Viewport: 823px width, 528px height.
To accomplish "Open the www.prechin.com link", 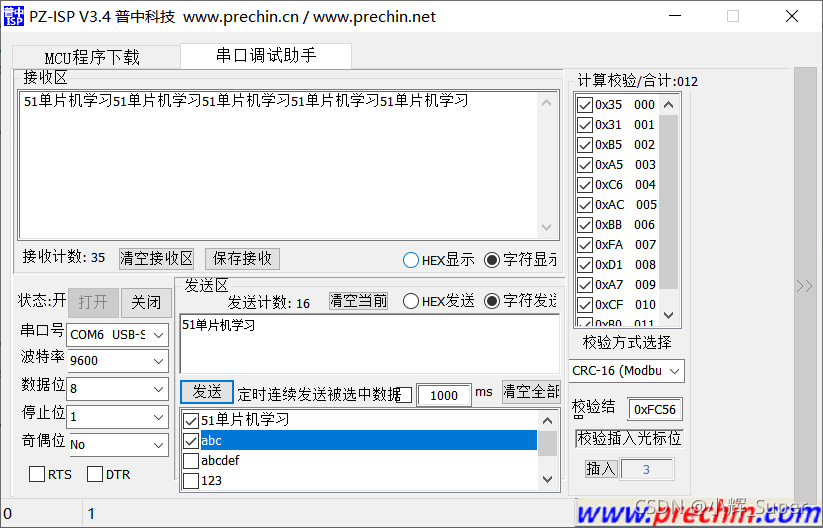I will [x=699, y=513].
